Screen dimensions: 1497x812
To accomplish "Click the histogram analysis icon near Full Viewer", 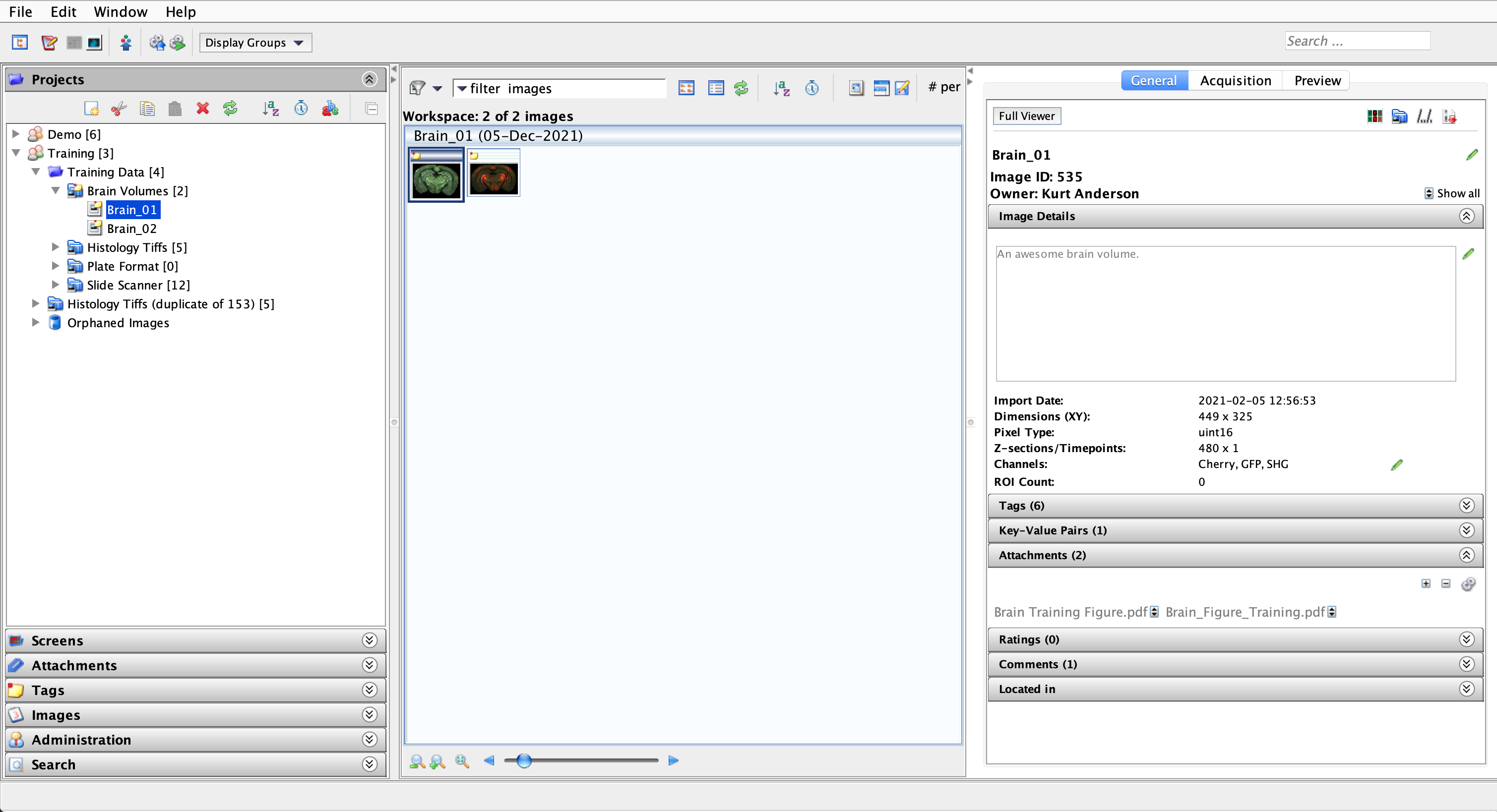I will tap(1424, 116).
